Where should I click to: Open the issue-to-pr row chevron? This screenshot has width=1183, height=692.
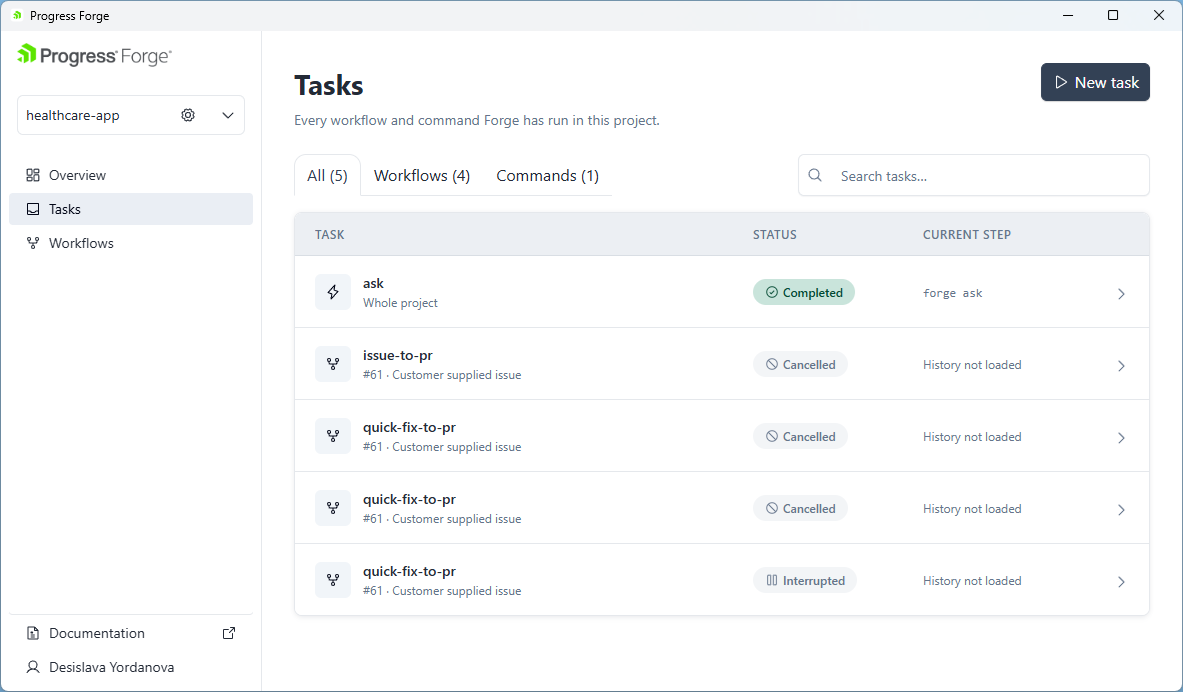[1121, 365]
